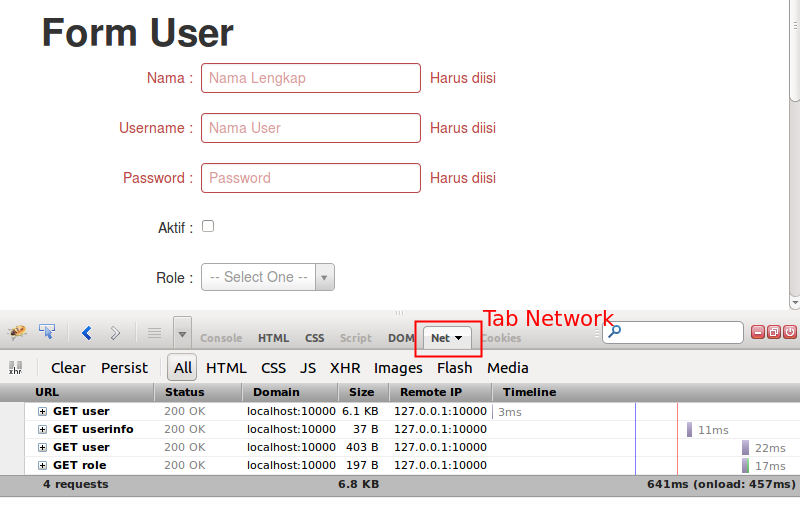Select the All filter in Net panel
800x506 pixels.
pyautogui.click(x=182, y=368)
